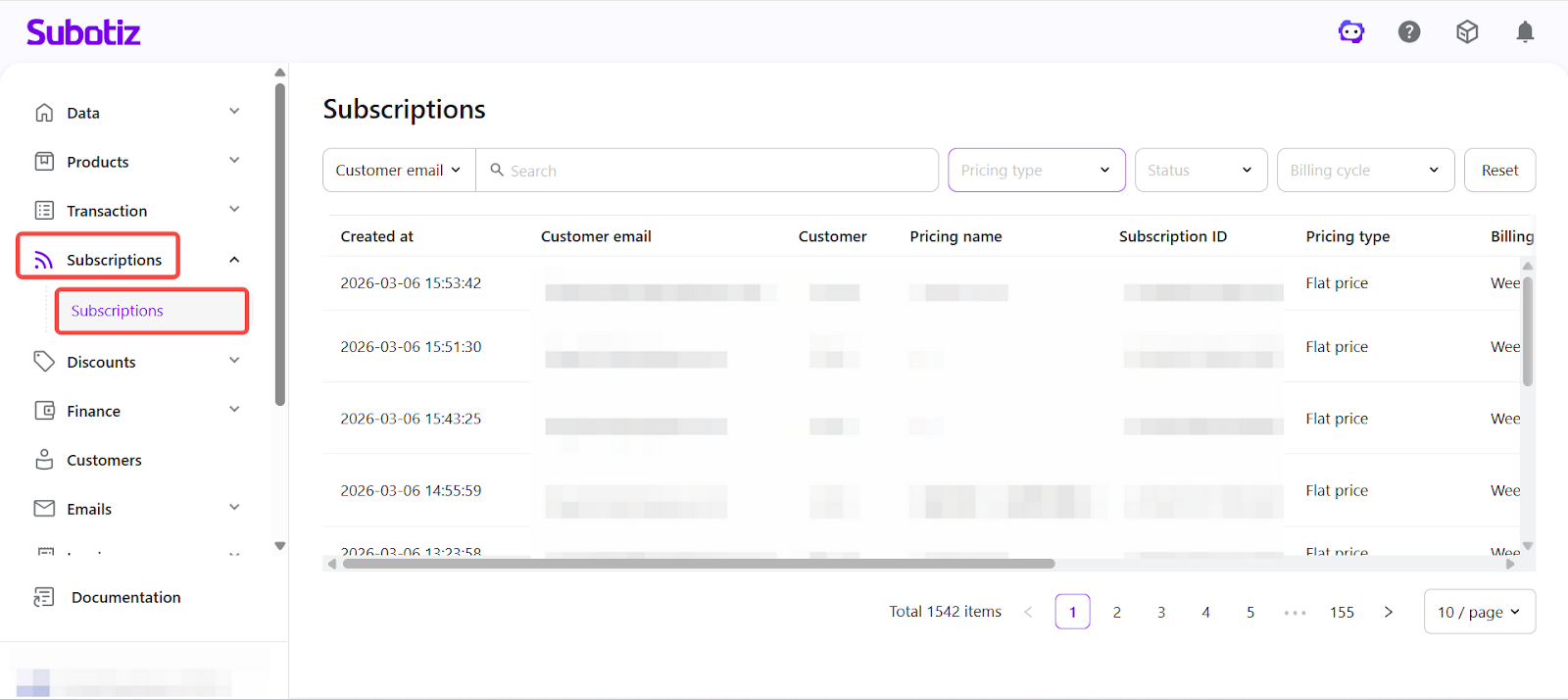Click the Customers person icon in sidebar
Image resolution: width=1568 pixels, height=700 pixels.
[44, 460]
